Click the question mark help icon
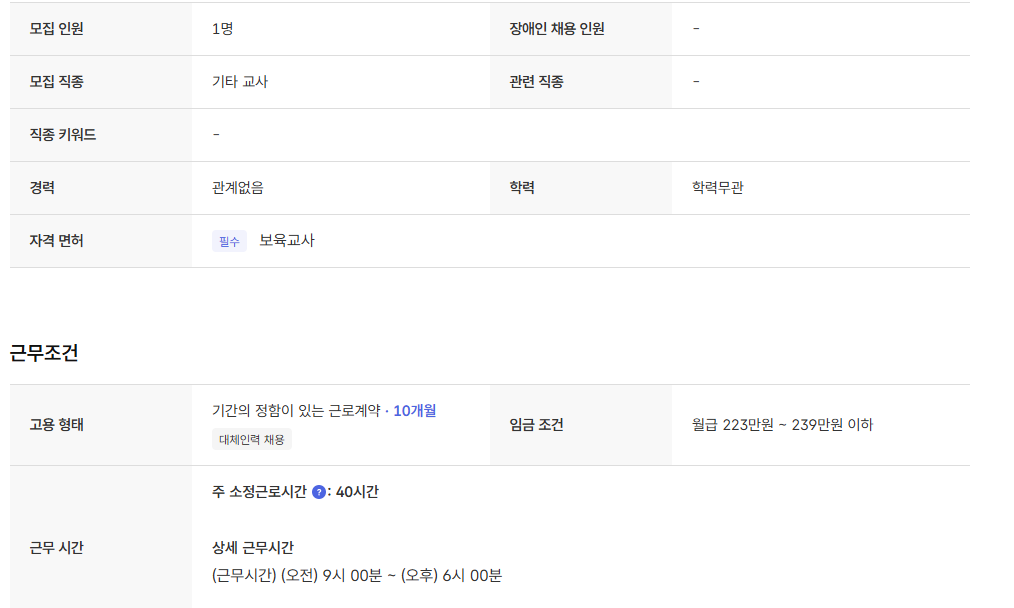Image resolution: width=1014 pixels, height=608 pixels. pyautogui.click(x=319, y=492)
